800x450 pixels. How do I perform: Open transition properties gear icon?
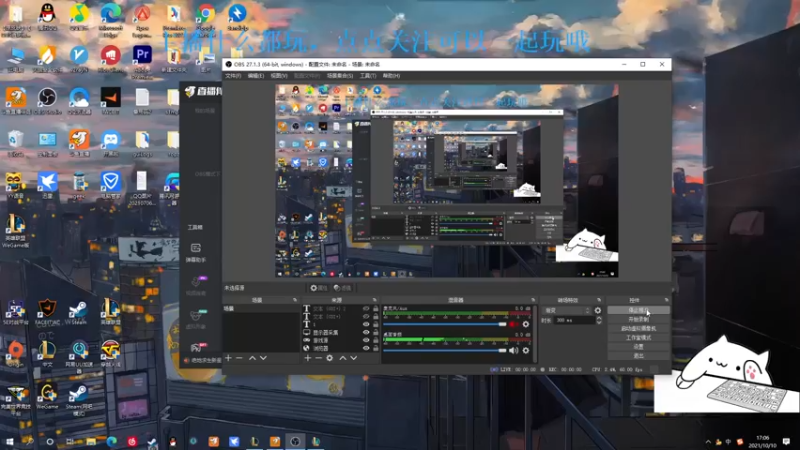point(598,310)
